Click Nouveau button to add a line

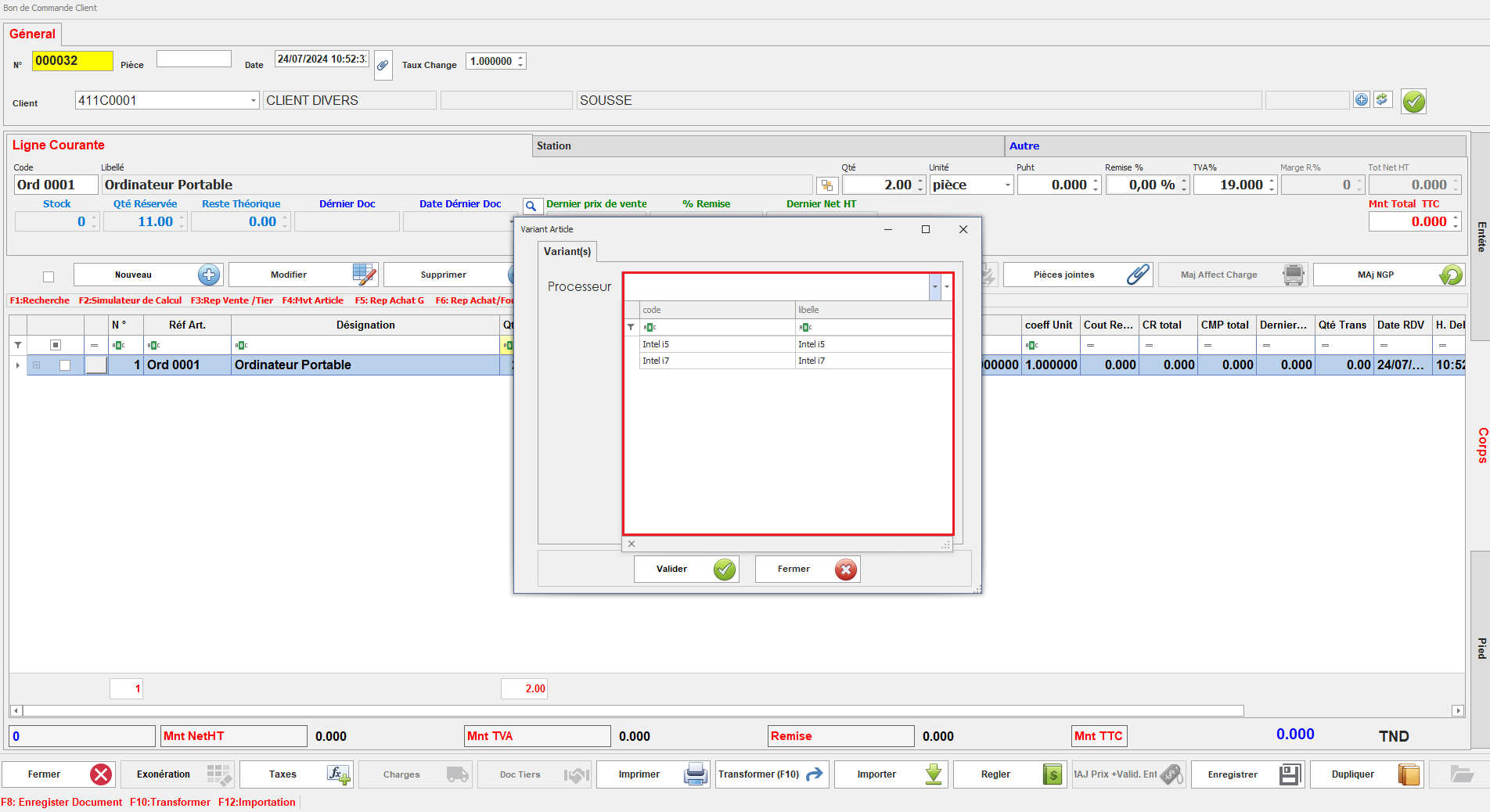(149, 275)
